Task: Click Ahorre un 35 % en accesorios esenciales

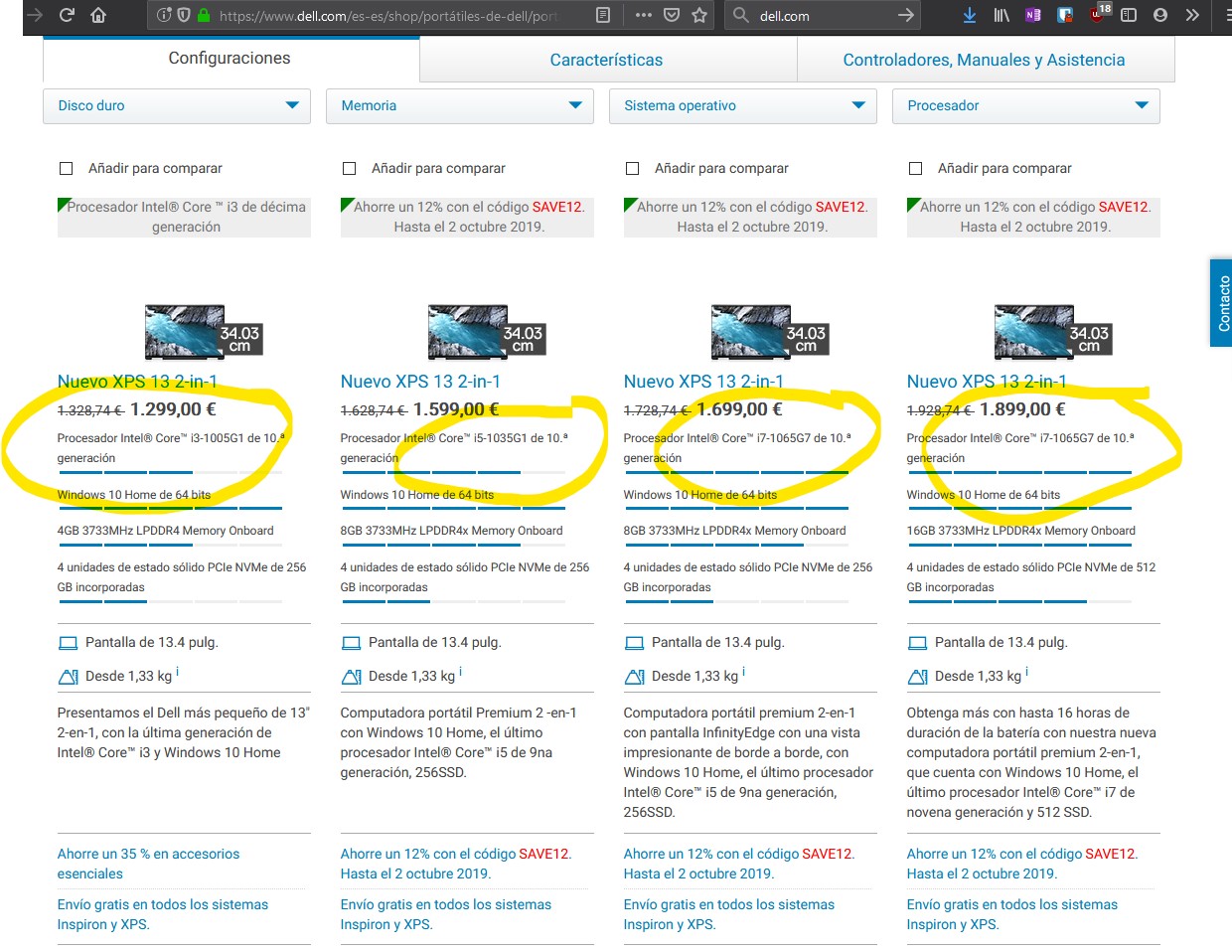Action: click(x=148, y=864)
